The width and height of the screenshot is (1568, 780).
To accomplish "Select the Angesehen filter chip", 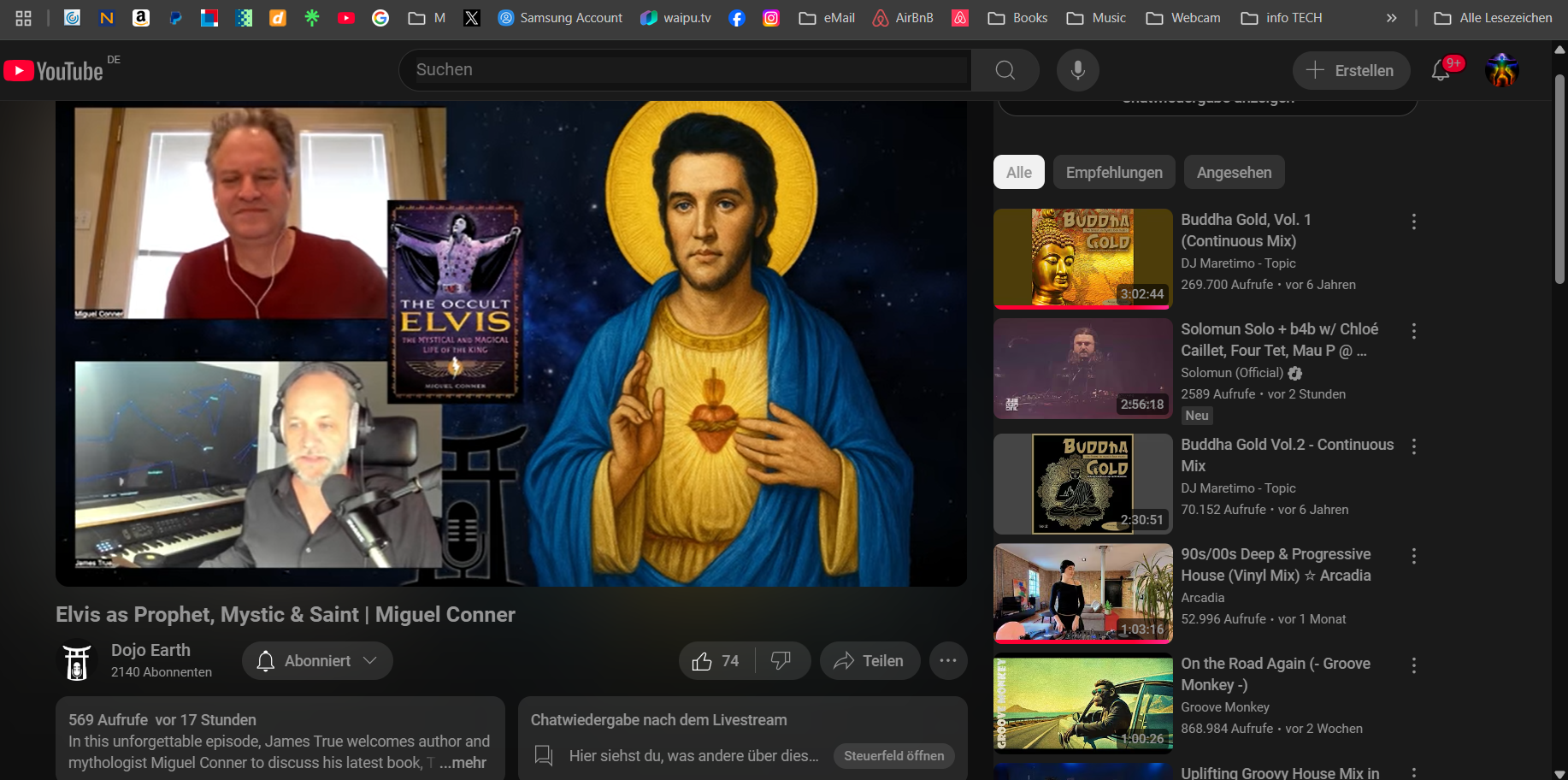I will (1234, 172).
